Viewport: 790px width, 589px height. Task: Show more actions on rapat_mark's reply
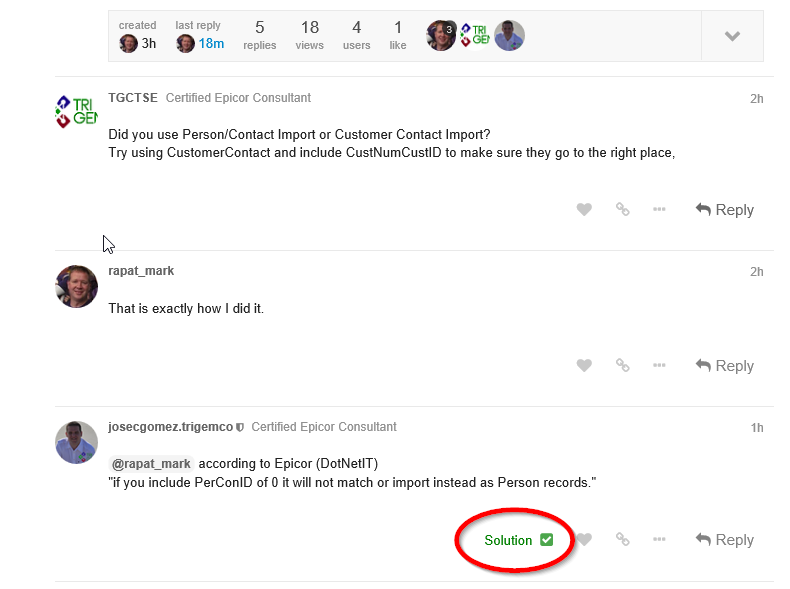point(659,365)
